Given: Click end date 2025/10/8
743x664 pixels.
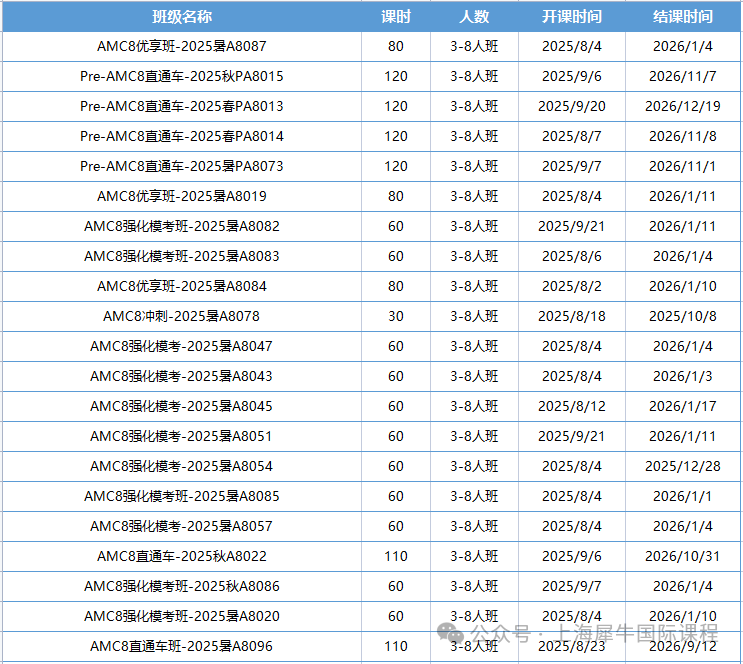Looking at the screenshot, I should click(682, 316).
